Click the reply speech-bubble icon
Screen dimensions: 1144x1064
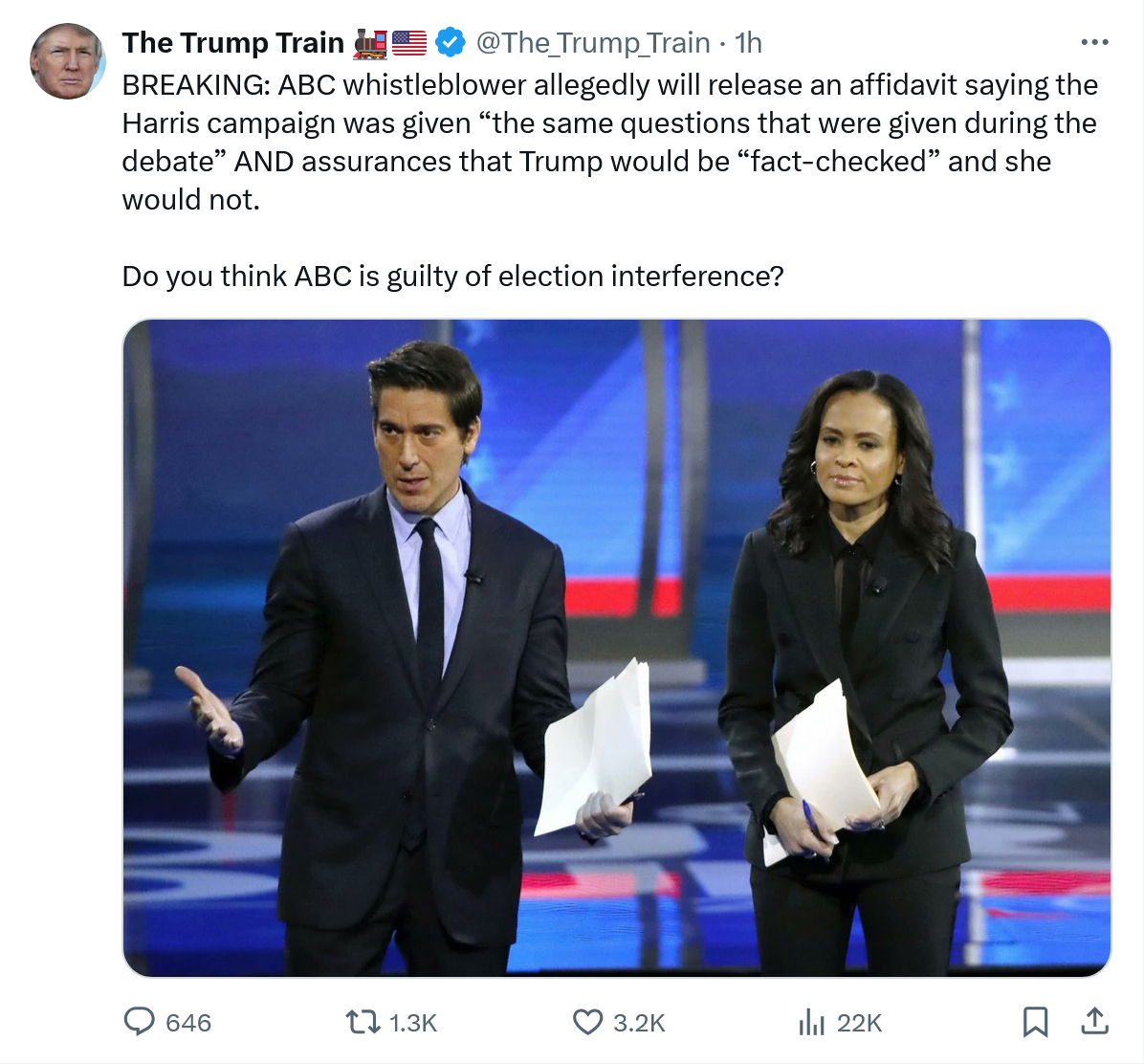pos(140,1022)
